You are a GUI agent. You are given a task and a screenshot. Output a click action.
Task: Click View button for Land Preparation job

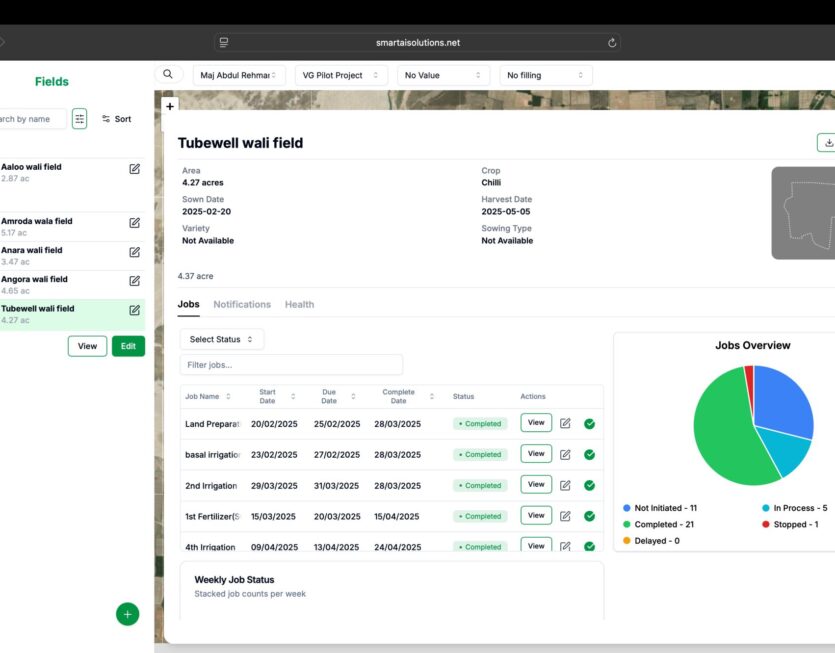[x=536, y=423]
